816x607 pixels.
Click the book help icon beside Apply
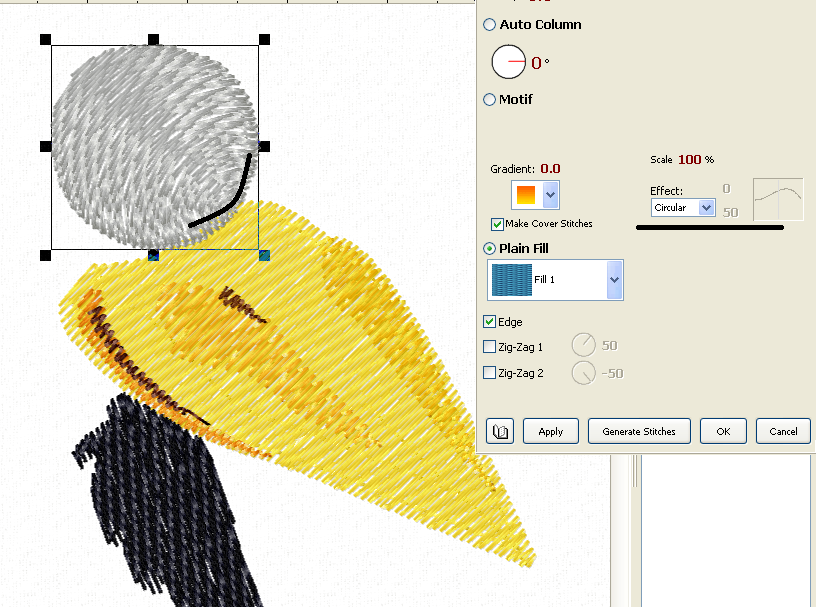tap(500, 431)
